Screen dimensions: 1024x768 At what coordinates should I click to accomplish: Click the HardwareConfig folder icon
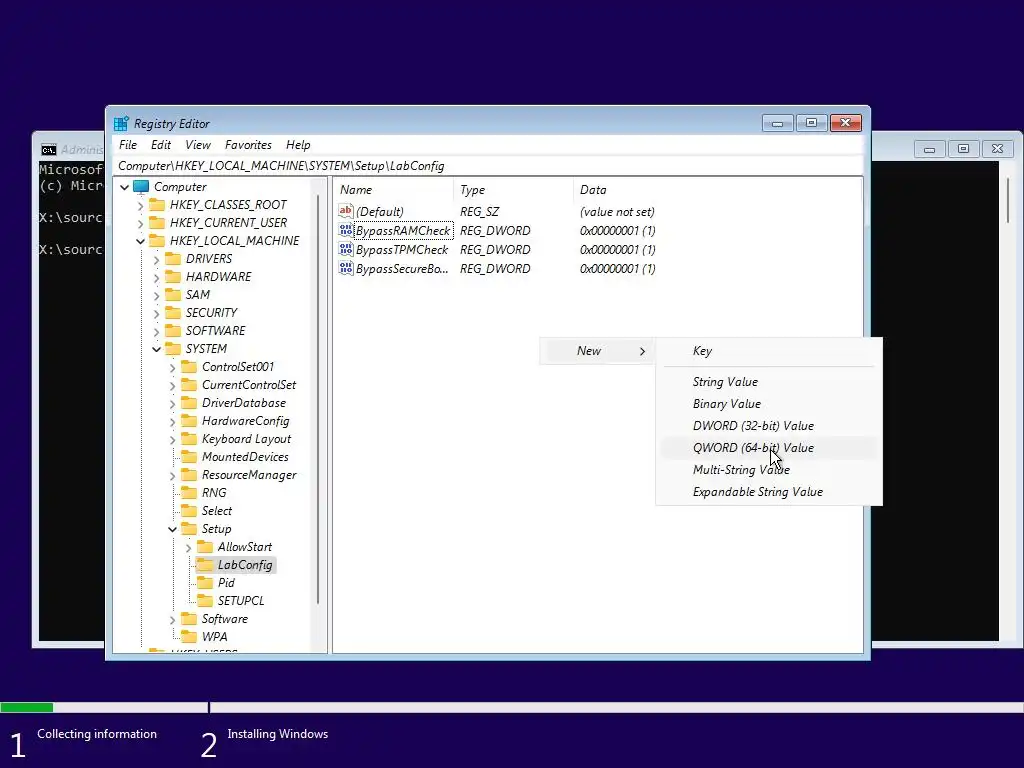[x=189, y=421]
